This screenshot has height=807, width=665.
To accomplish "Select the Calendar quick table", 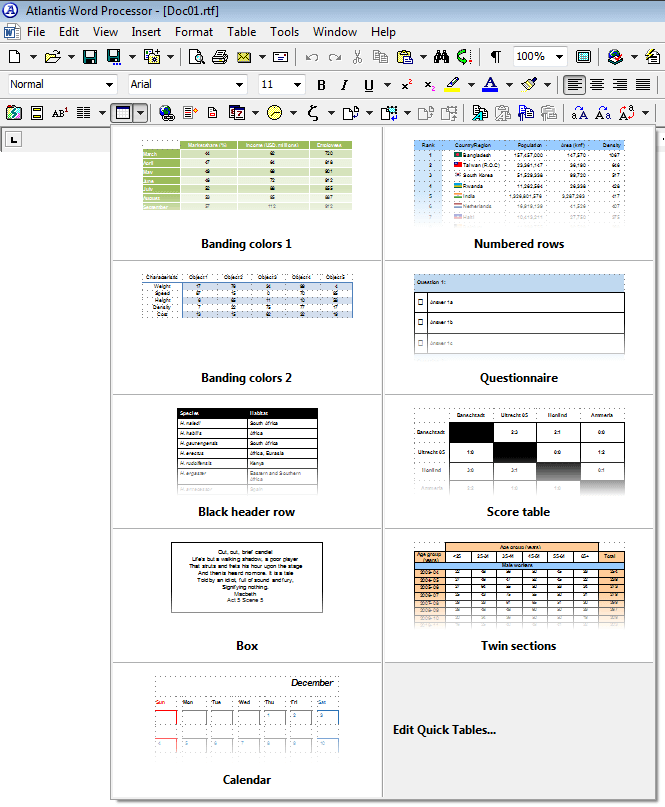I will tap(247, 730).
